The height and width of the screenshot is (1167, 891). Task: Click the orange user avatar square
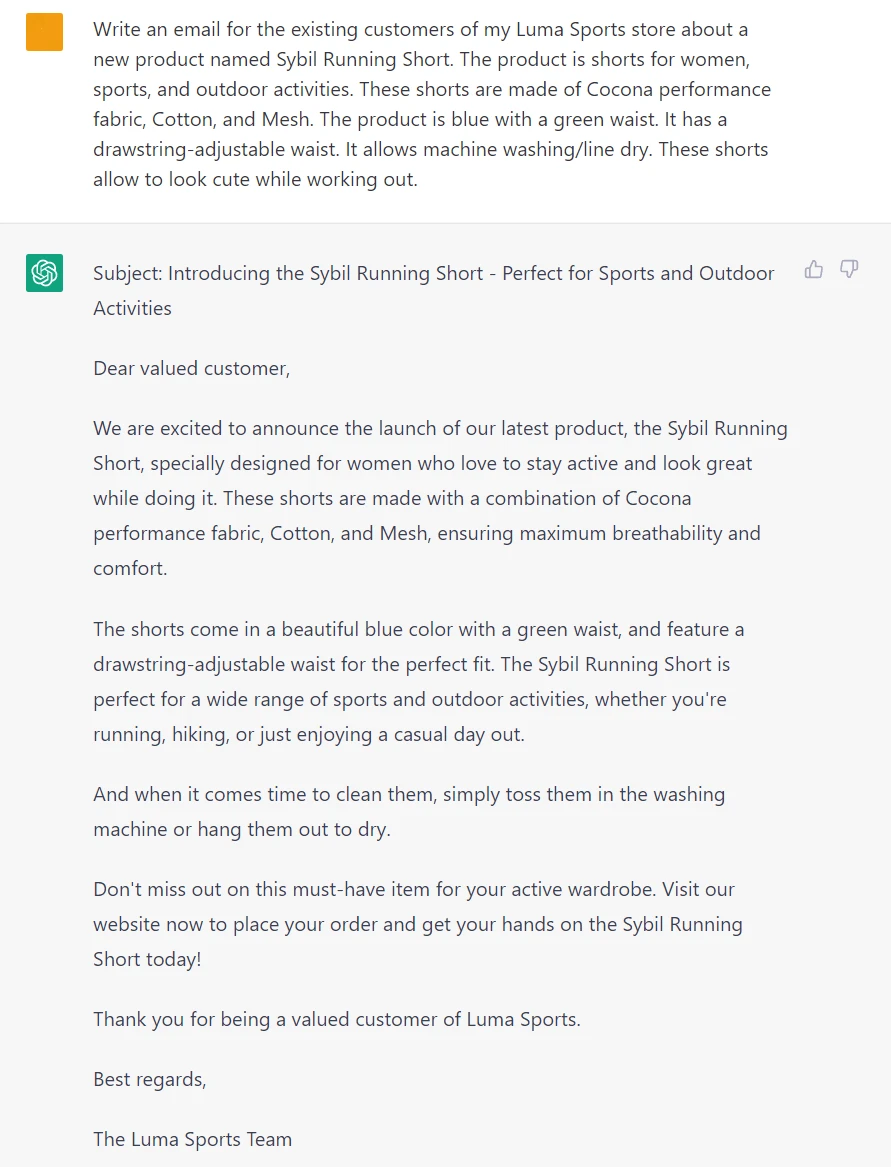[x=44, y=32]
